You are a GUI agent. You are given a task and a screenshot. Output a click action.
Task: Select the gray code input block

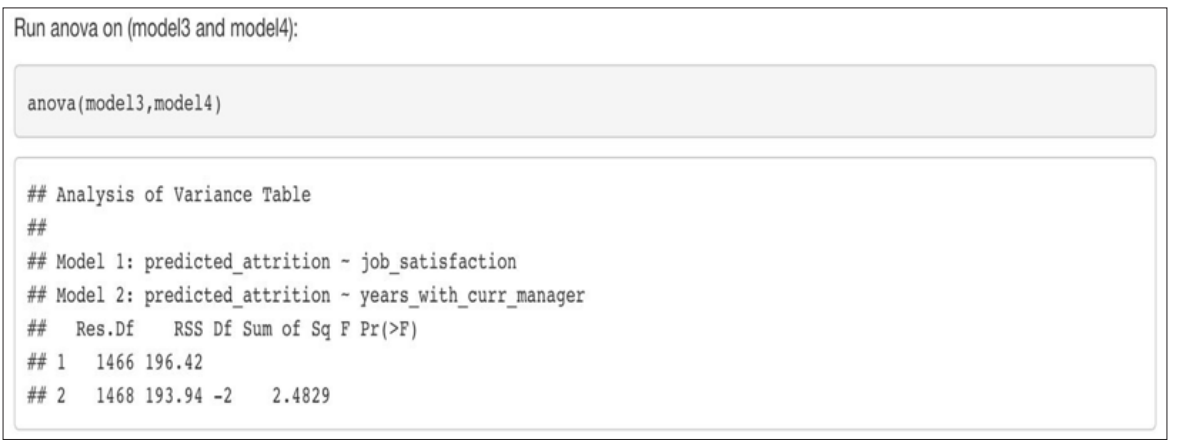585,100
